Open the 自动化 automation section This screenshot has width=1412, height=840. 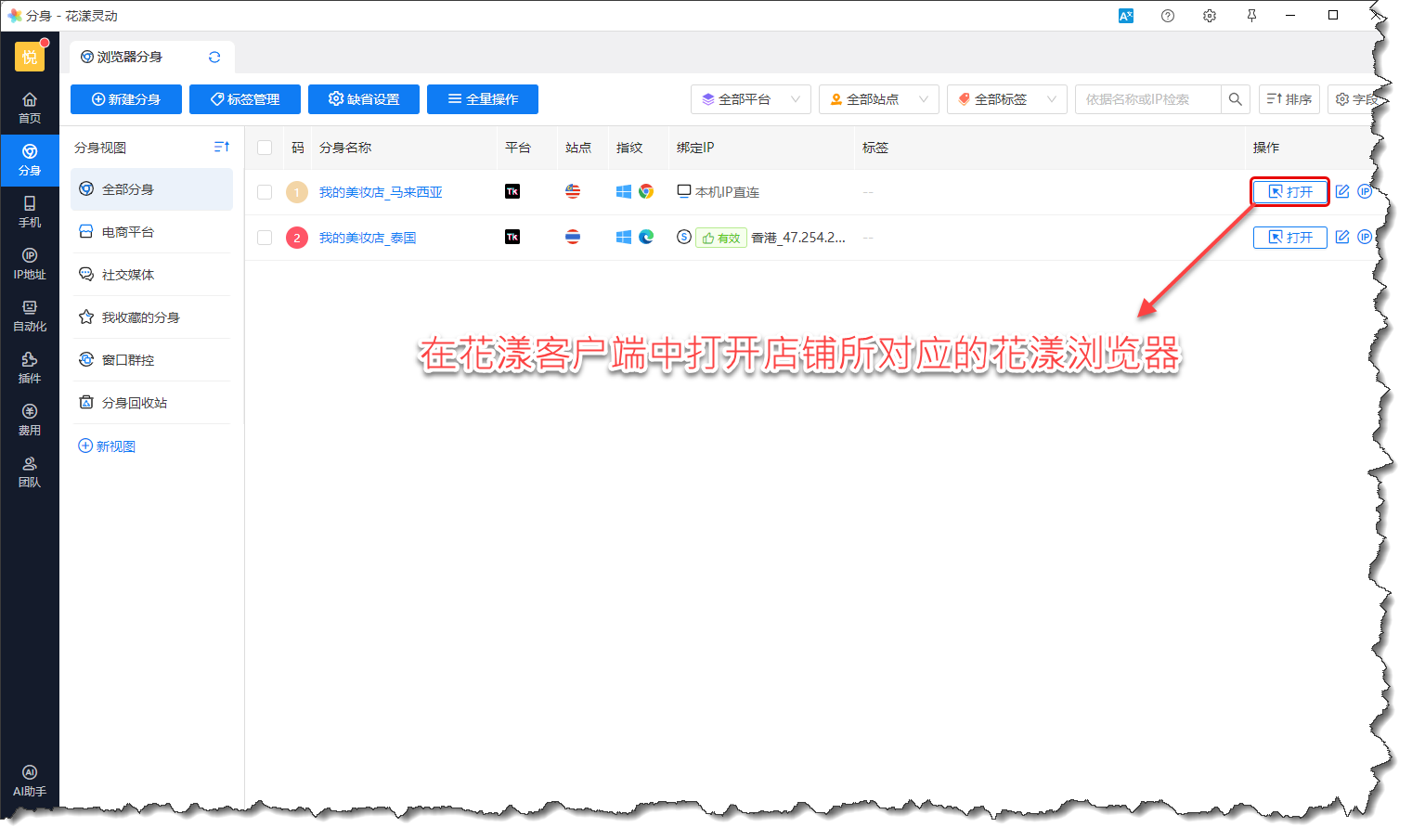(30, 316)
